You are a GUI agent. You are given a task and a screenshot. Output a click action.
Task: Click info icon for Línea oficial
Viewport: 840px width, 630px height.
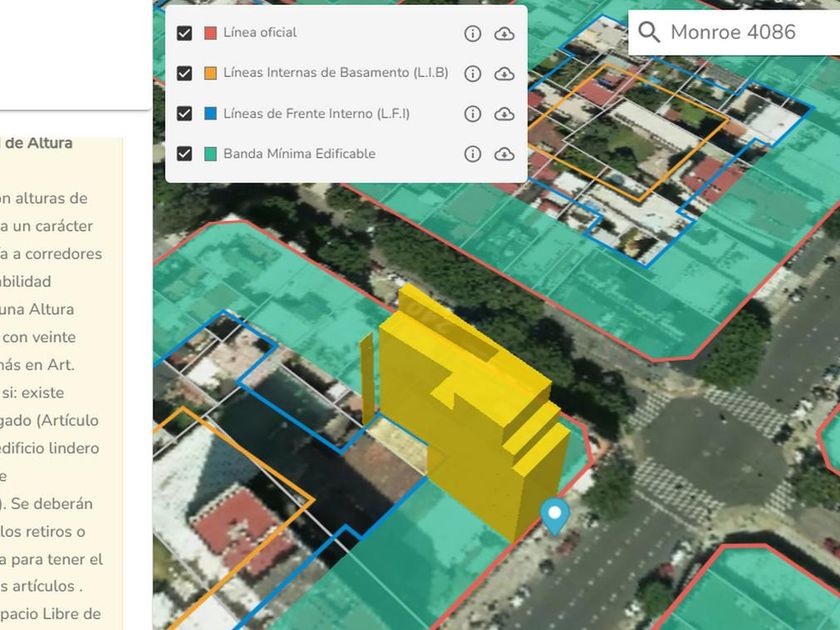[473, 33]
